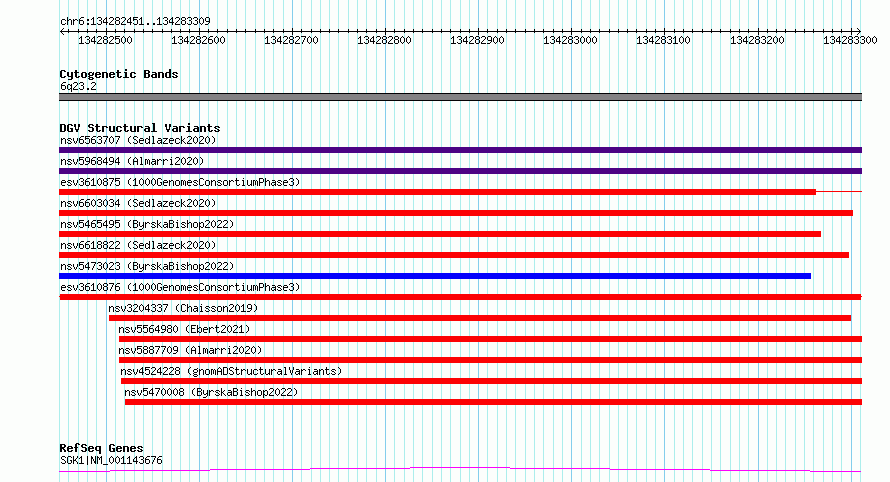The width and height of the screenshot is (890, 482).
Task: Select the nsv5968494 (Almarri2020) purple bar
Action: point(460,171)
